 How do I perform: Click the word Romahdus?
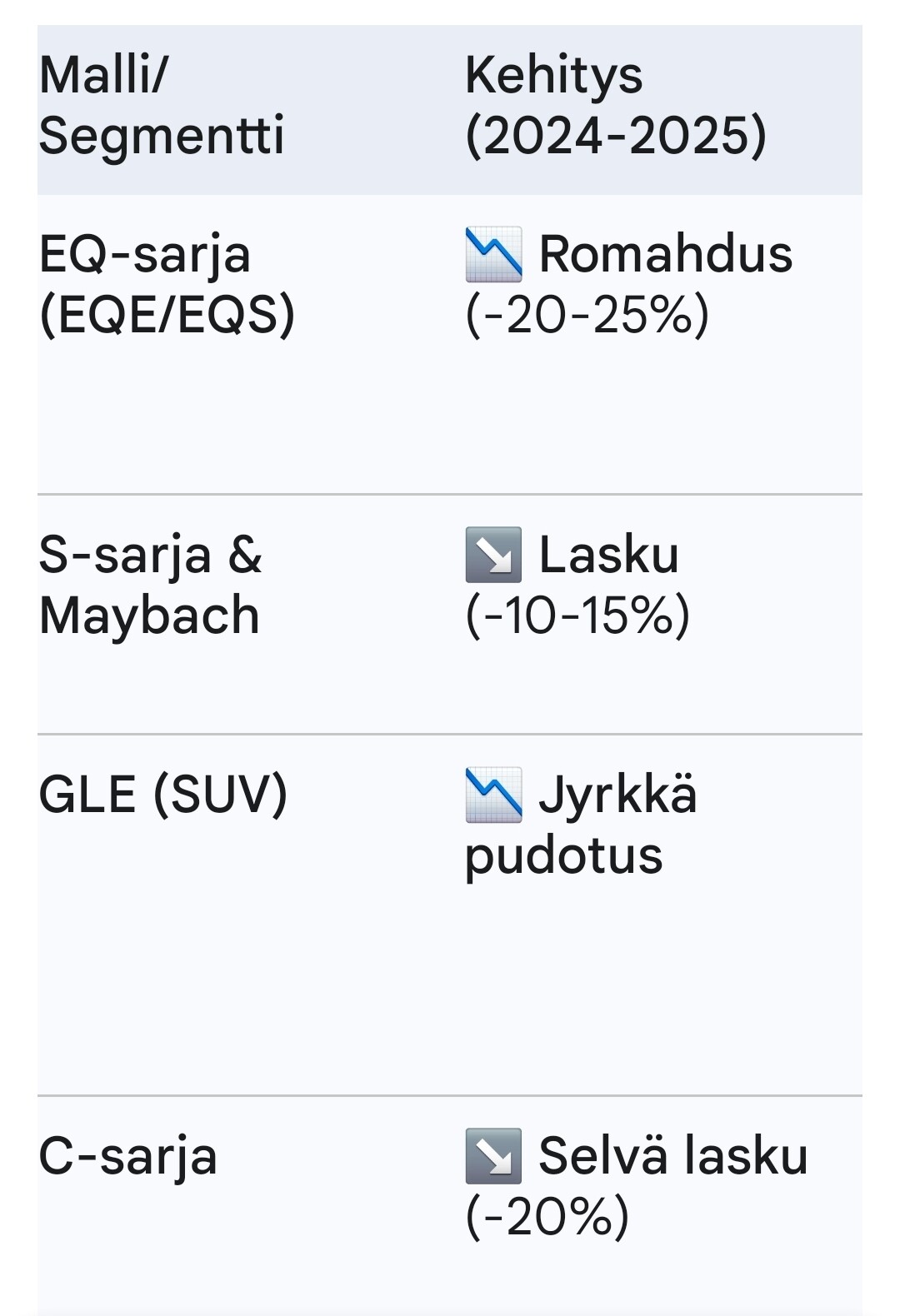tap(665, 254)
